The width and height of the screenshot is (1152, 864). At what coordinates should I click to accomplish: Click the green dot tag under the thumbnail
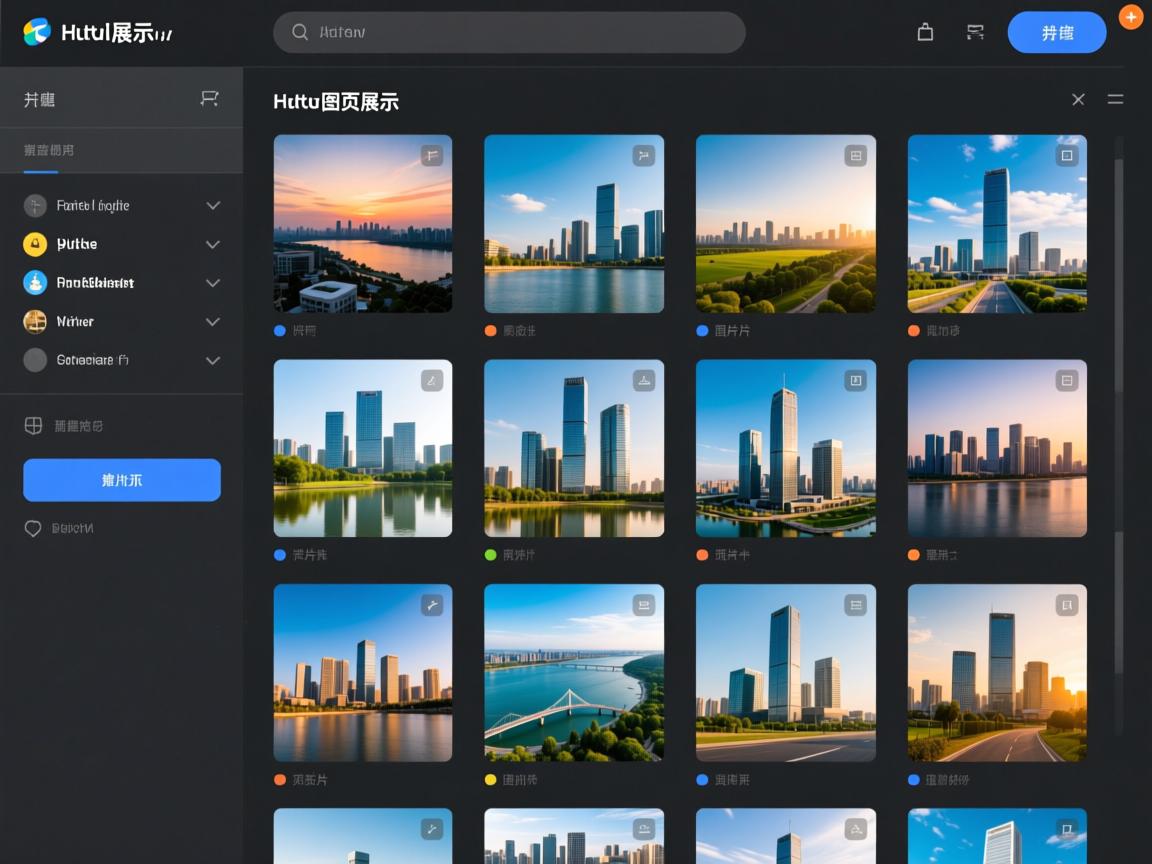[x=490, y=555]
